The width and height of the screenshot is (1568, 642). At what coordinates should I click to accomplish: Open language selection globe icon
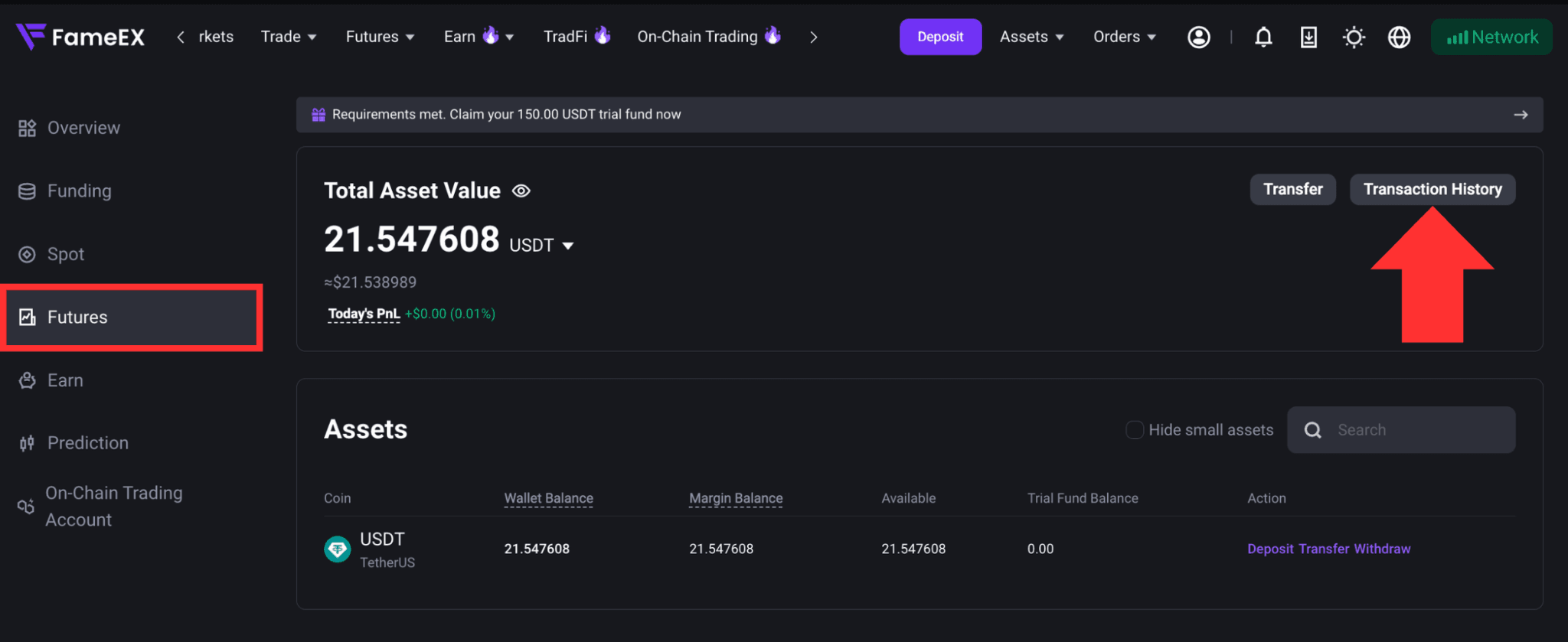[x=1399, y=37]
